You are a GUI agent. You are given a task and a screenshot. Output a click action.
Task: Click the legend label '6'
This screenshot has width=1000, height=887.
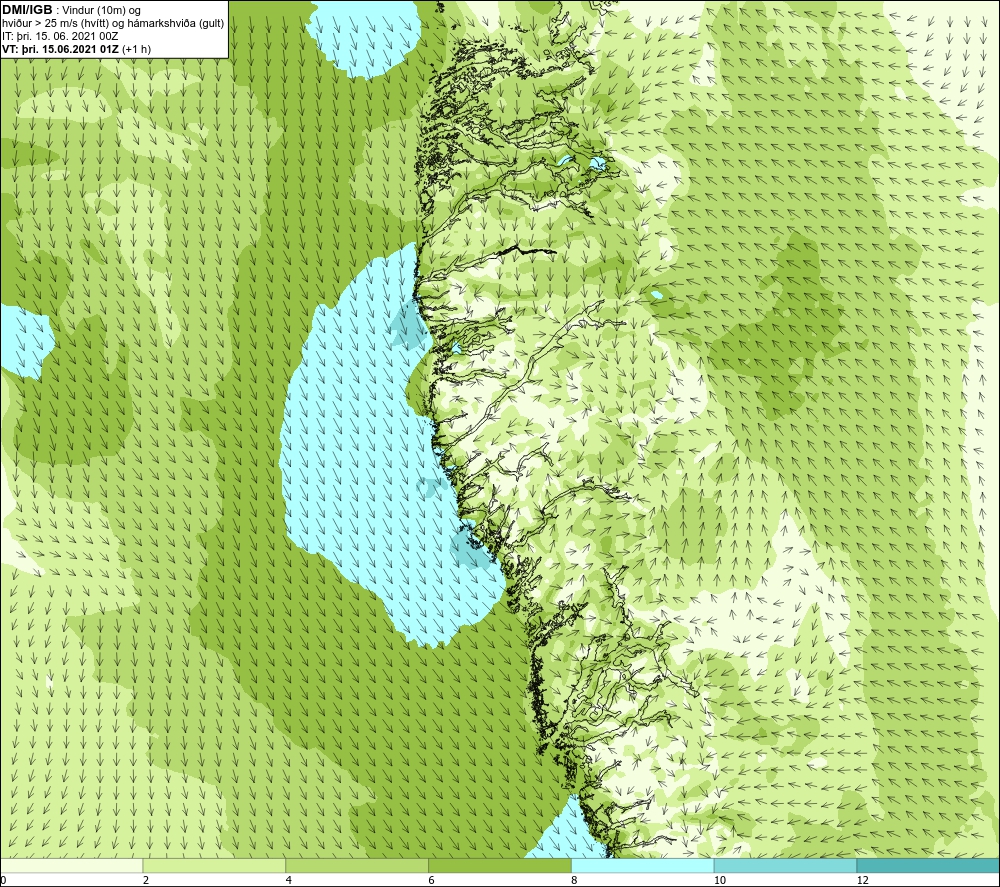pyautogui.click(x=432, y=880)
